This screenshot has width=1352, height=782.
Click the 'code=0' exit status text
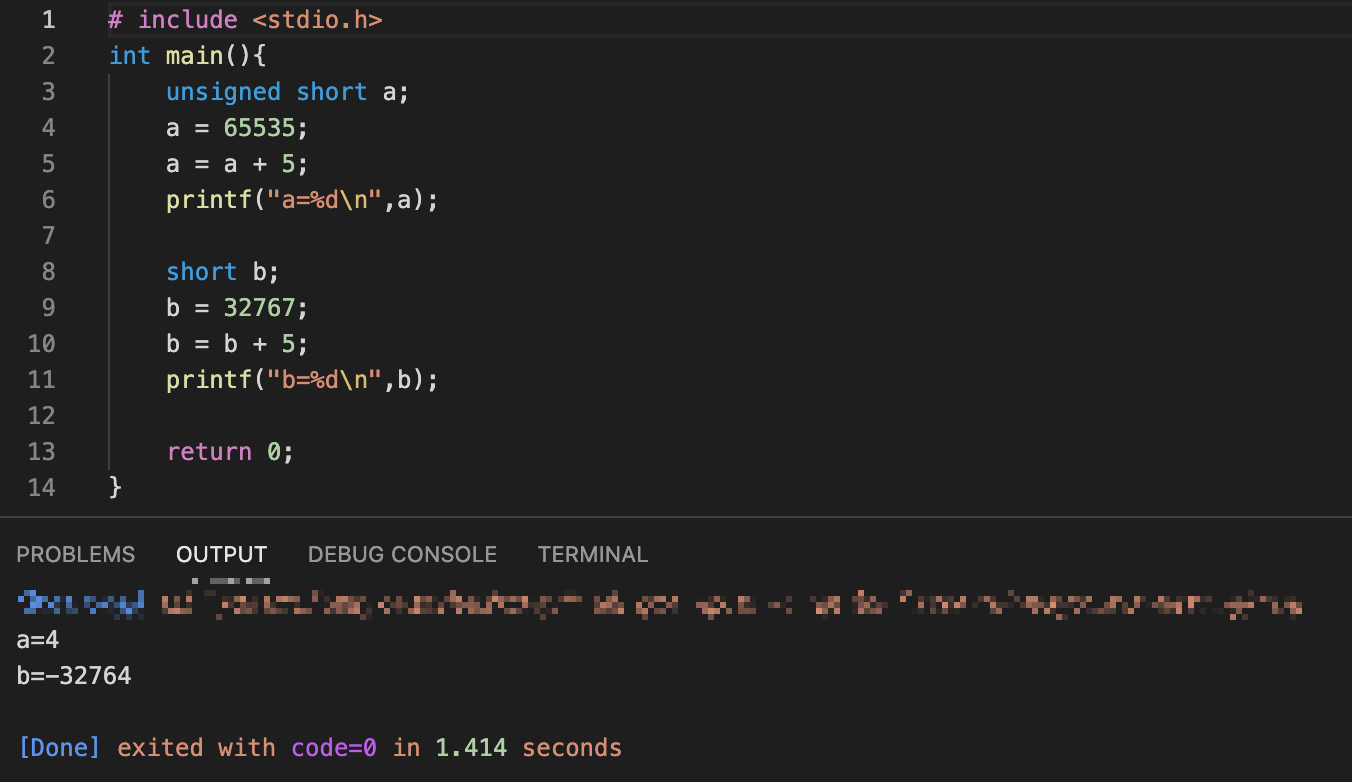tap(334, 748)
